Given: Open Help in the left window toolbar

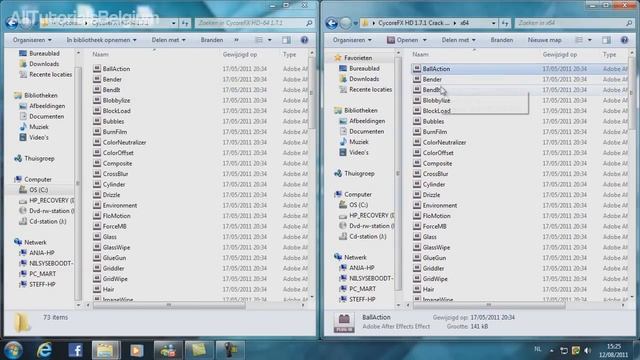Looking at the screenshot, I should click(x=304, y=40).
